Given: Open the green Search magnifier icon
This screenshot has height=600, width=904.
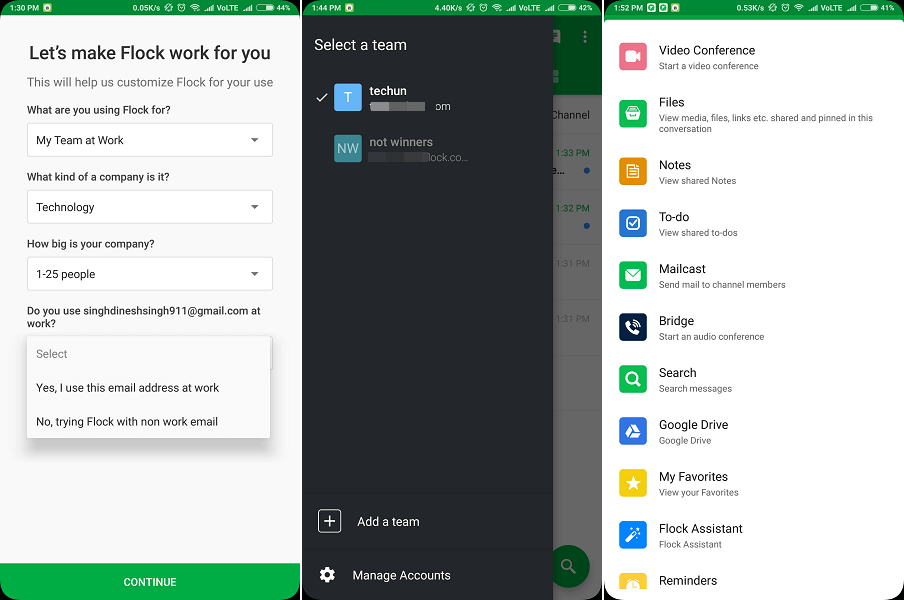Looking at the screenshot, I should click(x=632, y=379).
